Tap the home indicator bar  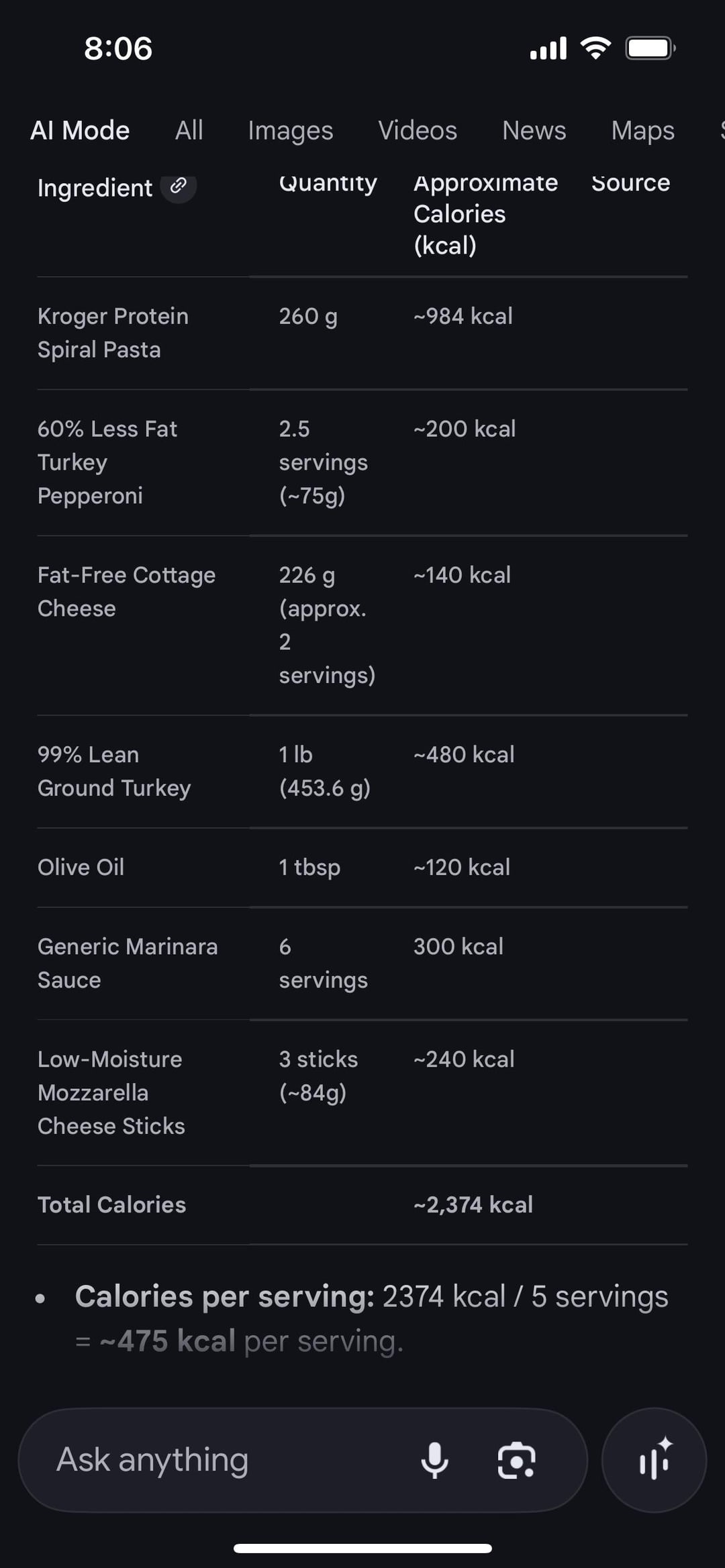[362, 1549]
